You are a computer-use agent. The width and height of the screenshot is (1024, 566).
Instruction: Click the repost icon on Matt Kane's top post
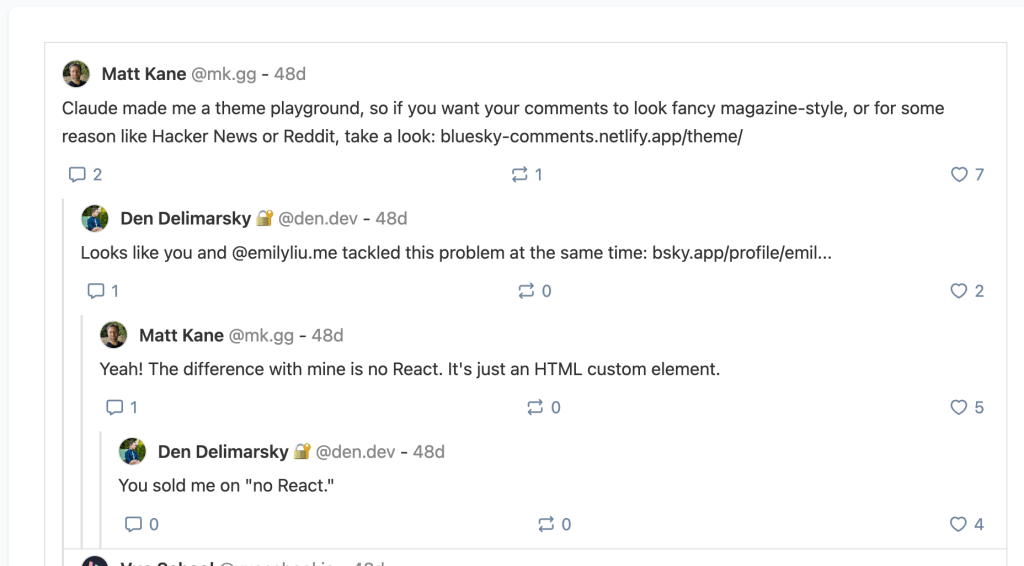519,175
